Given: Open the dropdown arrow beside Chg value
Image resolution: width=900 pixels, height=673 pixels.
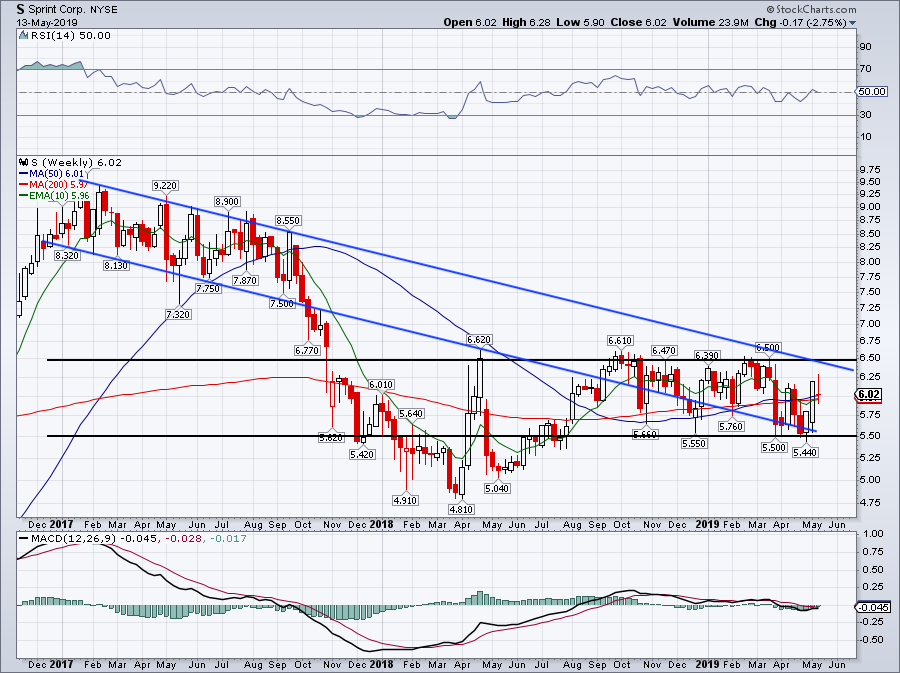Looking at the screenshot, I should [852, 23].
